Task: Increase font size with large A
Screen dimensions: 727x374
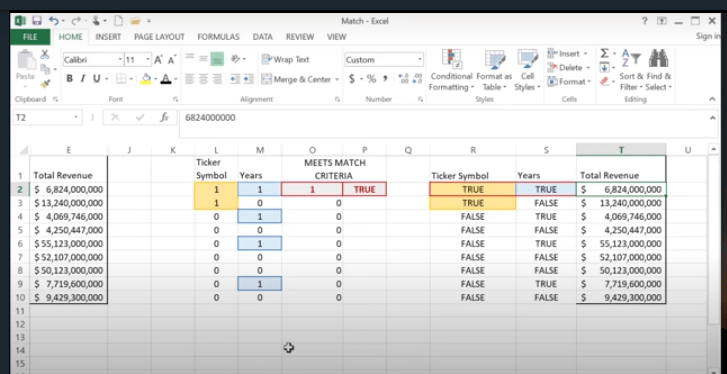Action: (158, 60)
